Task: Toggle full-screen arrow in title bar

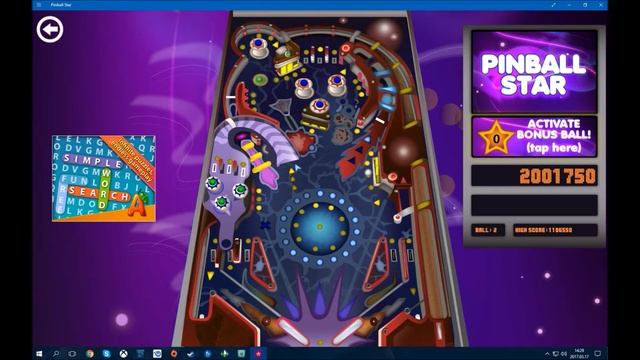Action: point(553,5)
